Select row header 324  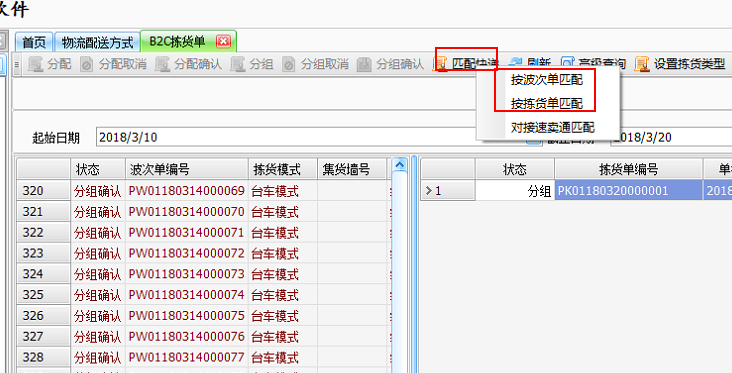(x=43, y=274)
